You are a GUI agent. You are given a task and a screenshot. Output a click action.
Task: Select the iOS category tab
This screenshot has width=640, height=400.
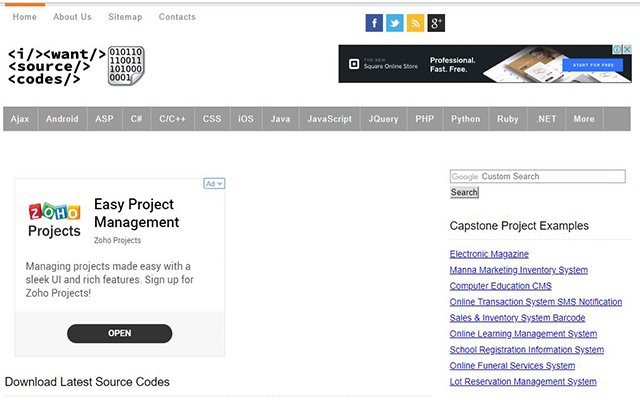246,119
